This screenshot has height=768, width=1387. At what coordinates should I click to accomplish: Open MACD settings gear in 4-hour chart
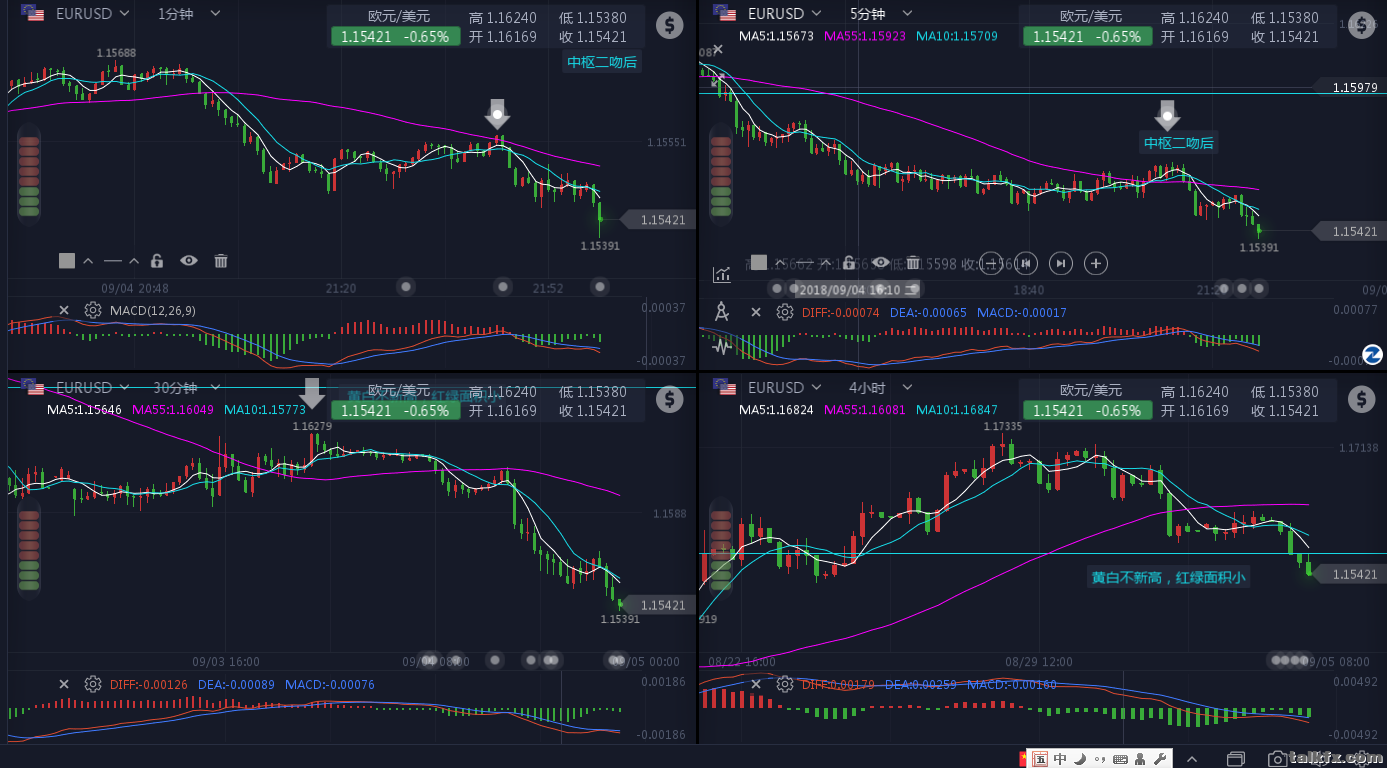coord(785,685)
